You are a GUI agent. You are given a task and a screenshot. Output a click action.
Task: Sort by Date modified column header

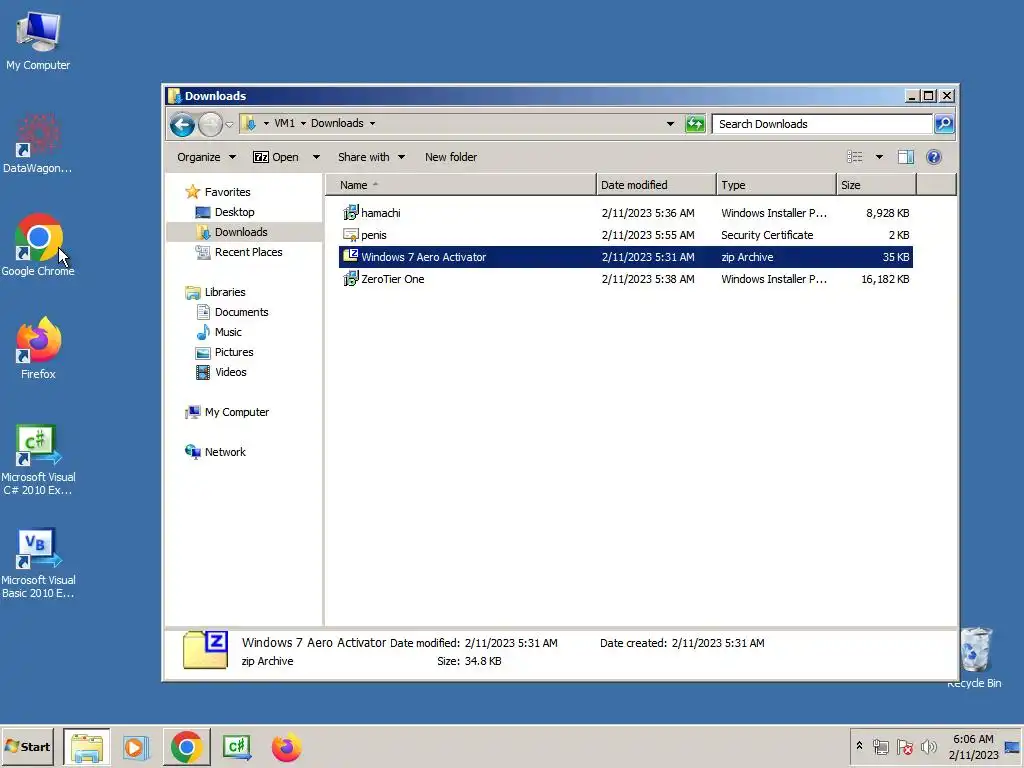point(656,185)
